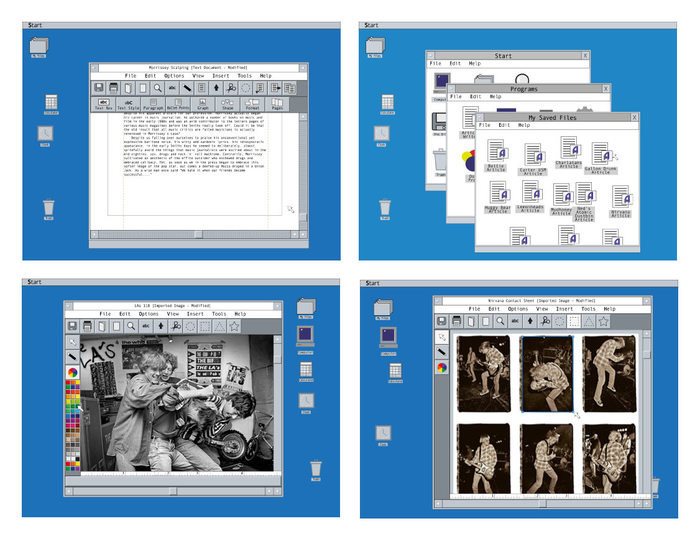Select the pointer tool in the LA's image window sidebar

pos(72,342)
